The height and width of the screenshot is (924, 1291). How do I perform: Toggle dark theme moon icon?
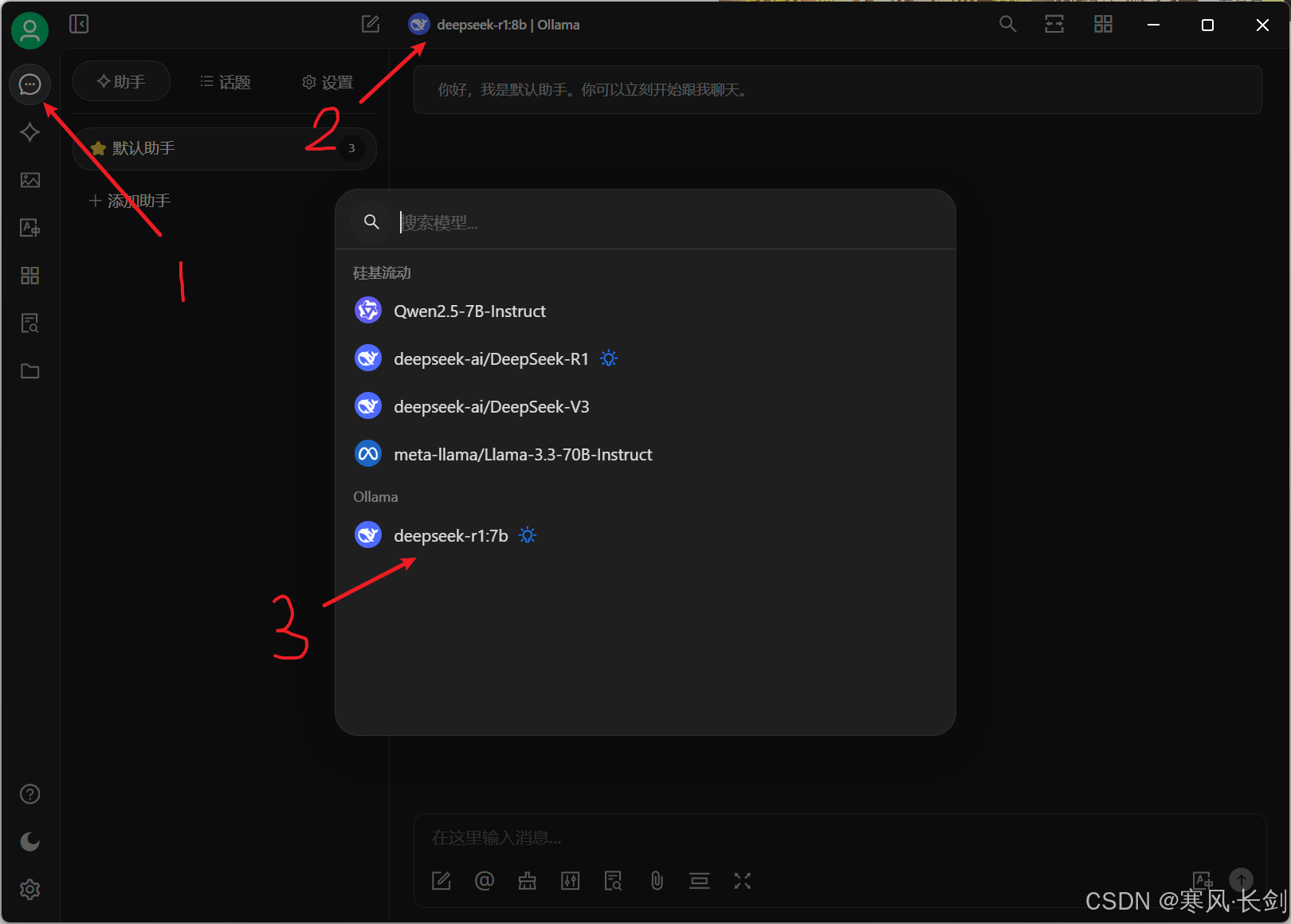click(x=29, y=842)
